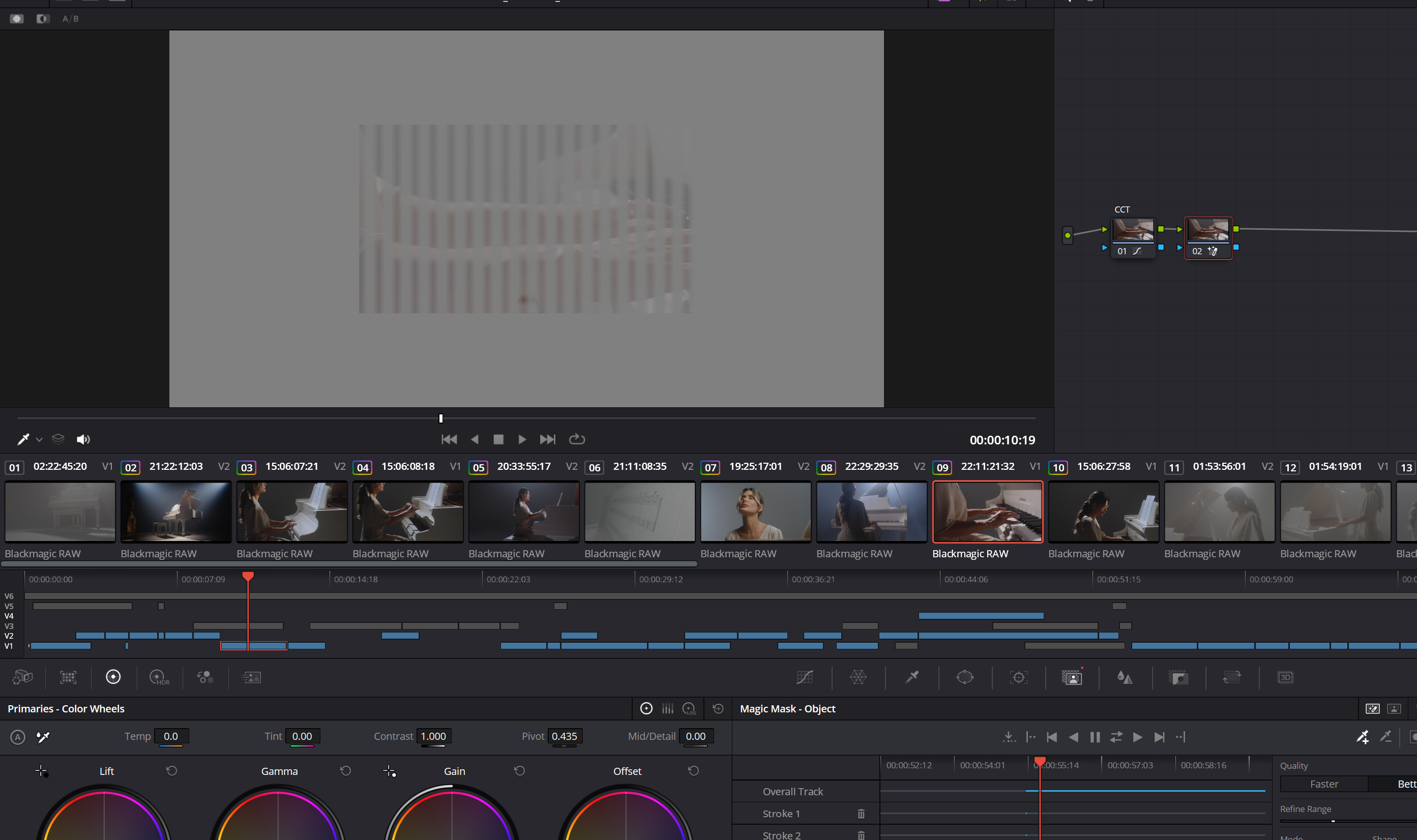1417x840 pixels.
Task: Toggle Magic Mask track forward and reverse
Action: 1116,737
